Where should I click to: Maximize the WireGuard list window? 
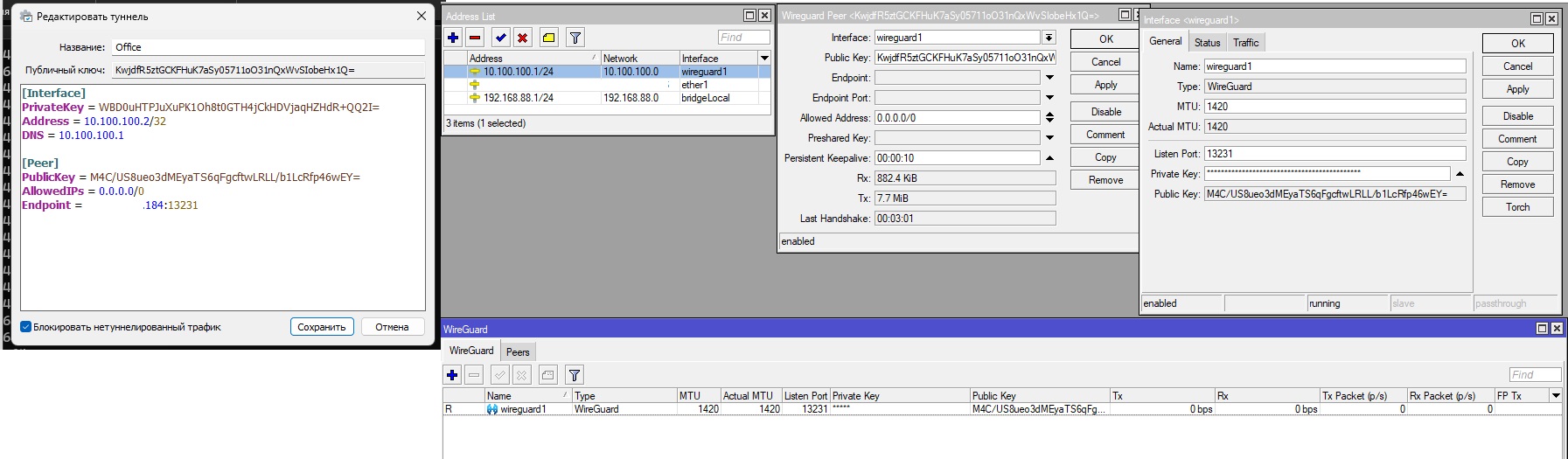pyautogui.click(x=1542, y=329)
